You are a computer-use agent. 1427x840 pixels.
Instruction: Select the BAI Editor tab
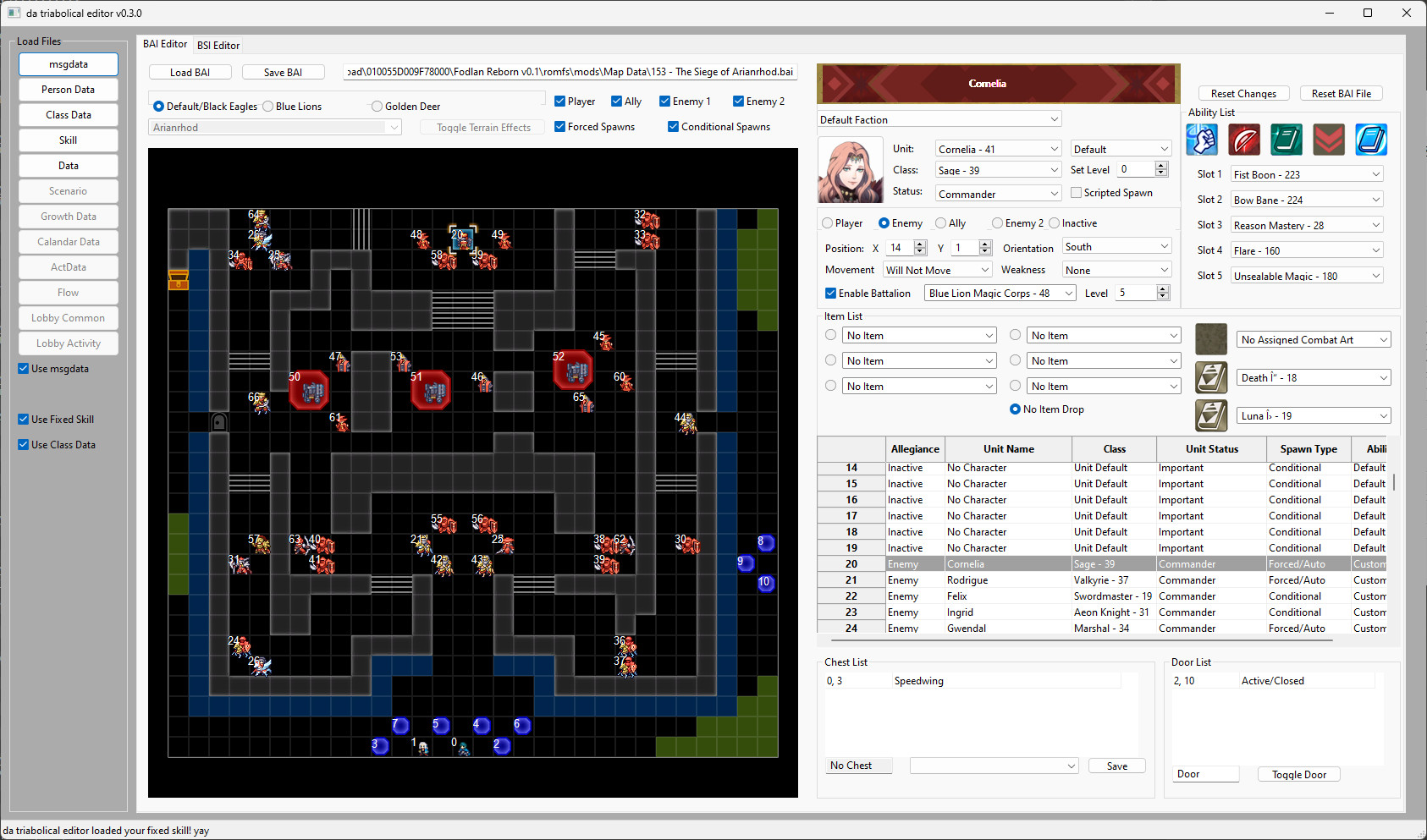(x=164, y=44)
